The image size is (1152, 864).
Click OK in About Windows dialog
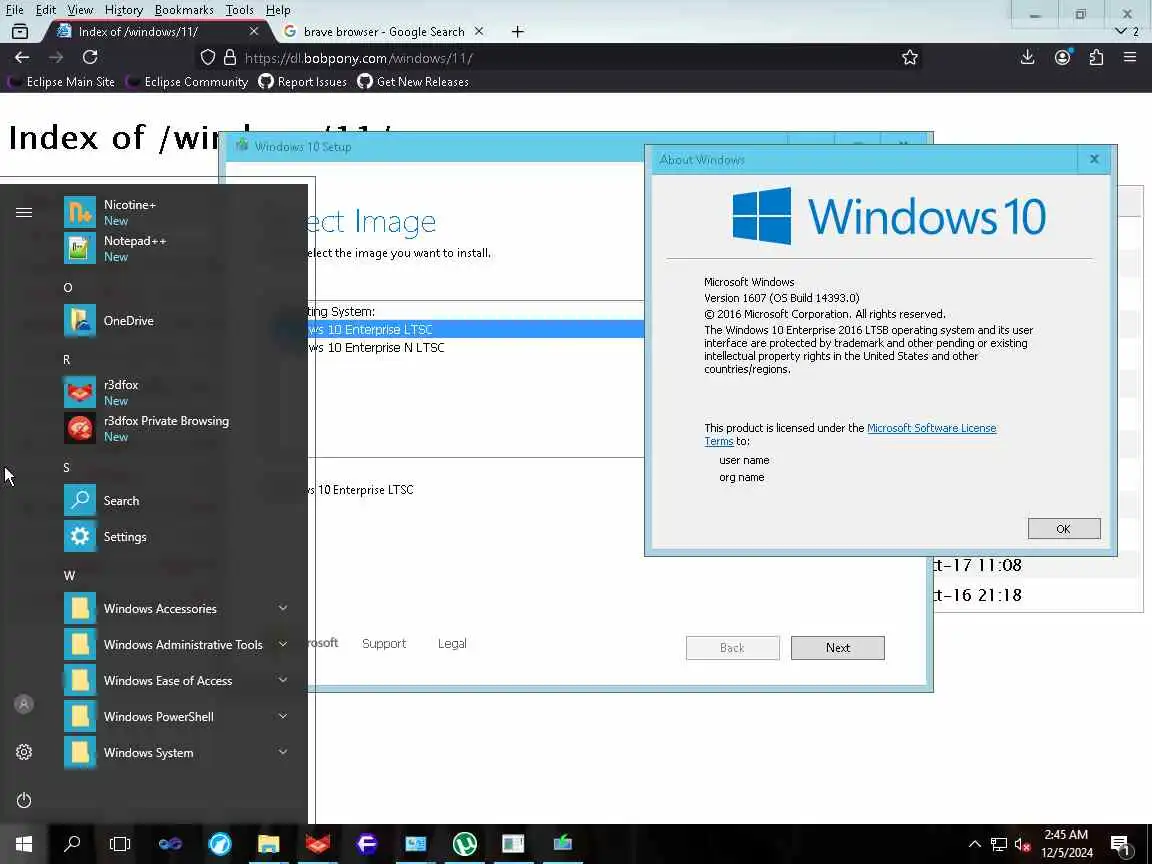tap(1063, 528)
